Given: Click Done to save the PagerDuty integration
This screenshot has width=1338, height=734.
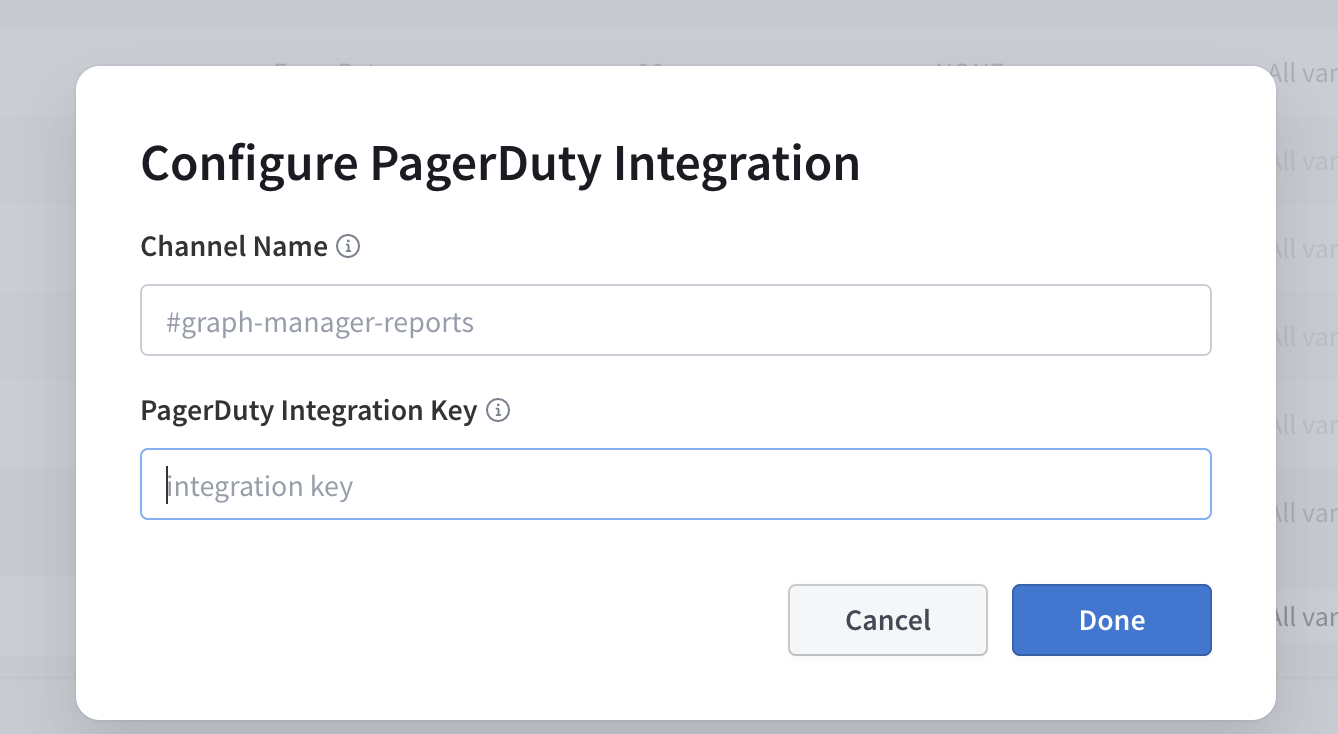Looking at the screenshot, I should point(1111,620).
